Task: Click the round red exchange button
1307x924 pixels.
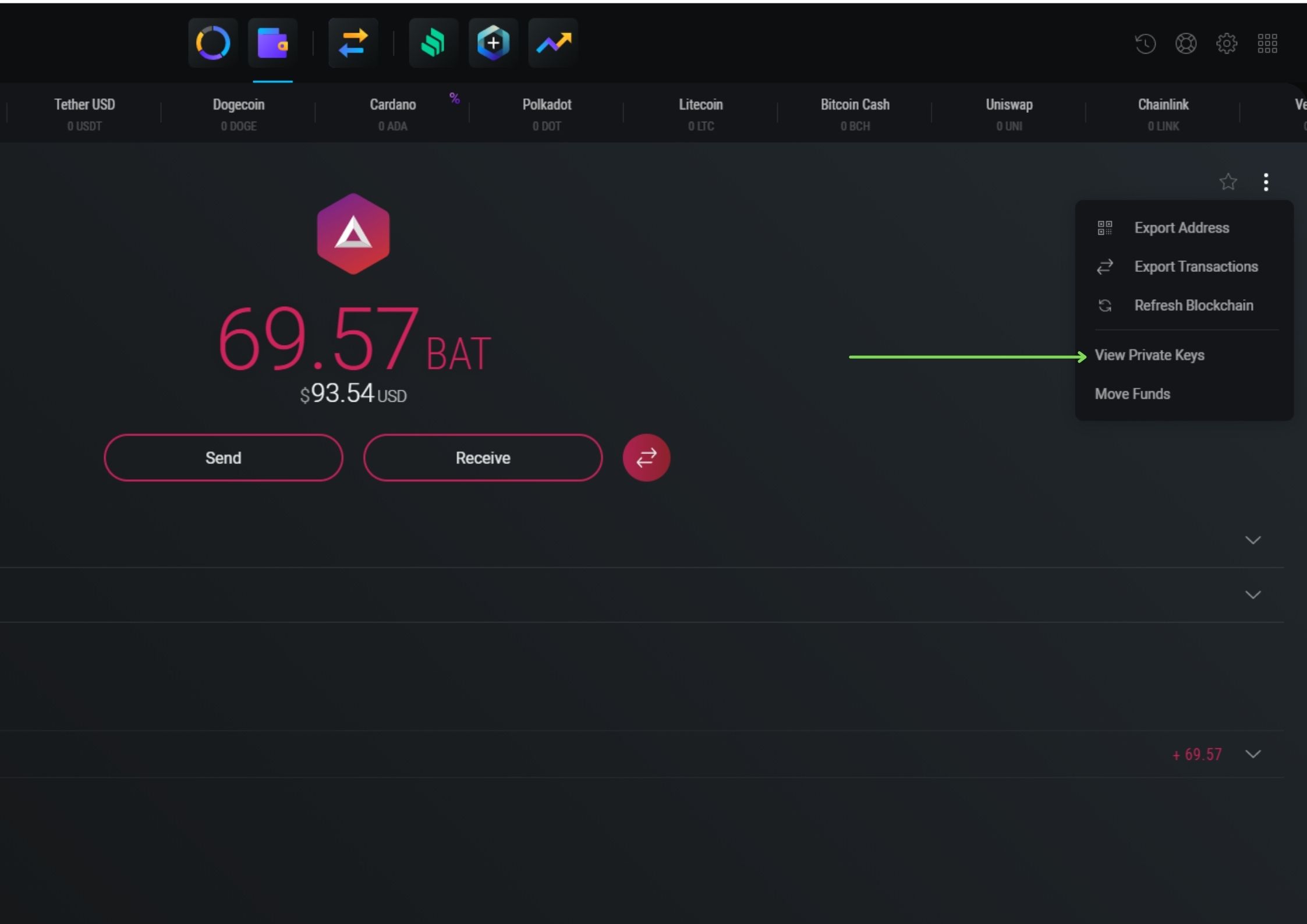Action: coord(646,458)
